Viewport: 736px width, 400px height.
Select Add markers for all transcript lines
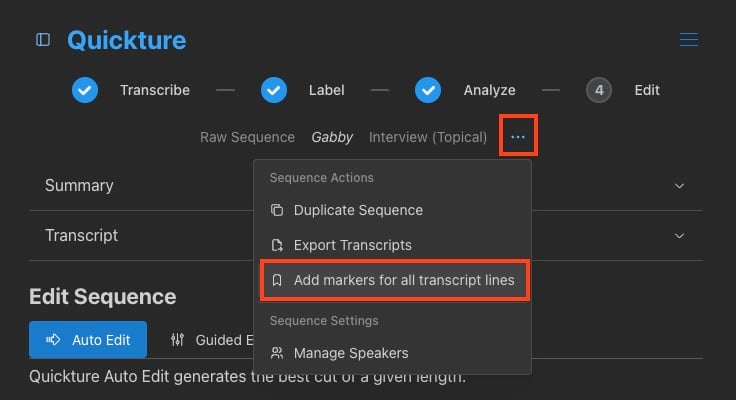click(x=403, y=280)
